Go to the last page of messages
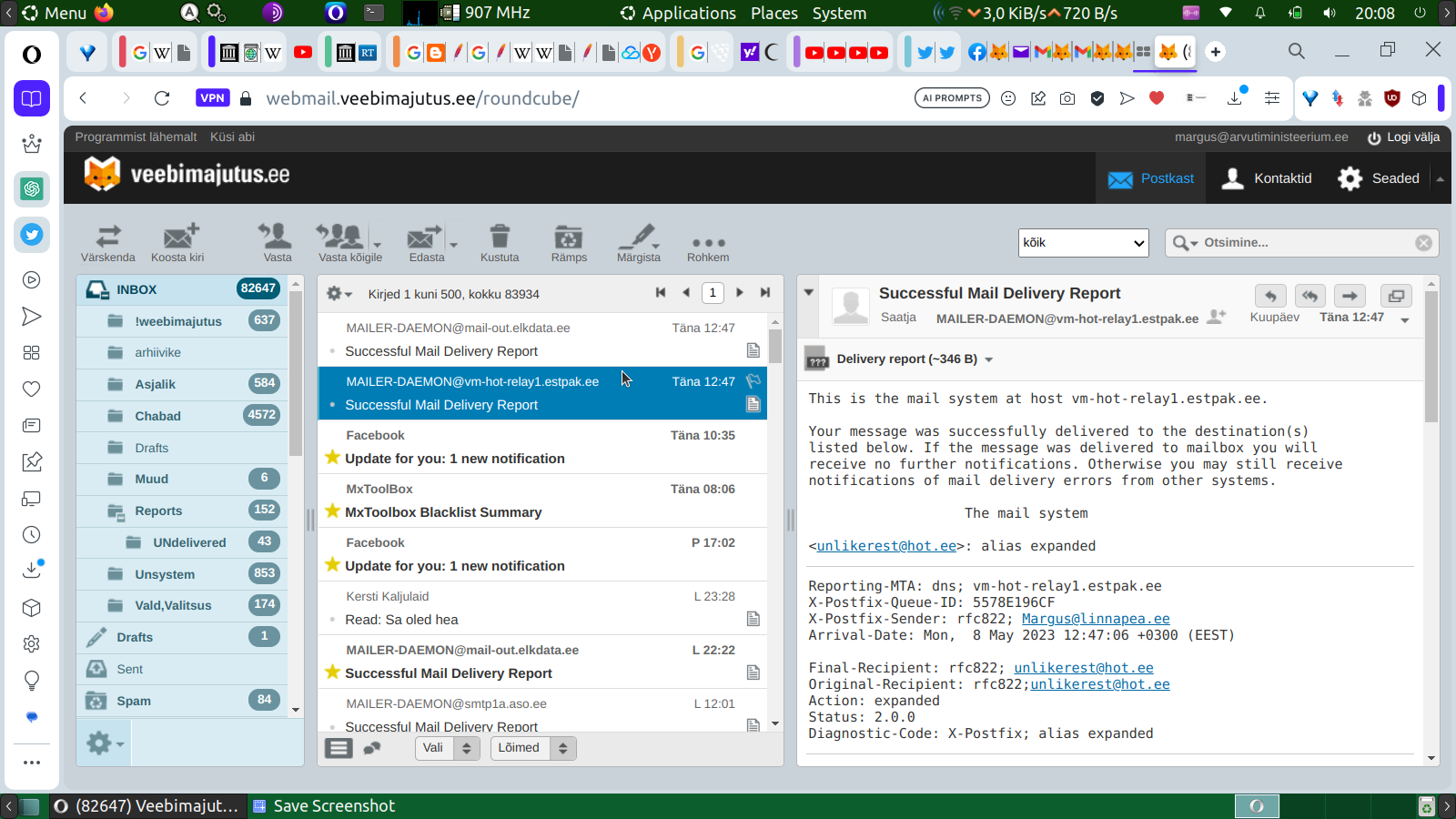Image resolution: width=1456 pixels, height=819 pixels. pos(765,292)
